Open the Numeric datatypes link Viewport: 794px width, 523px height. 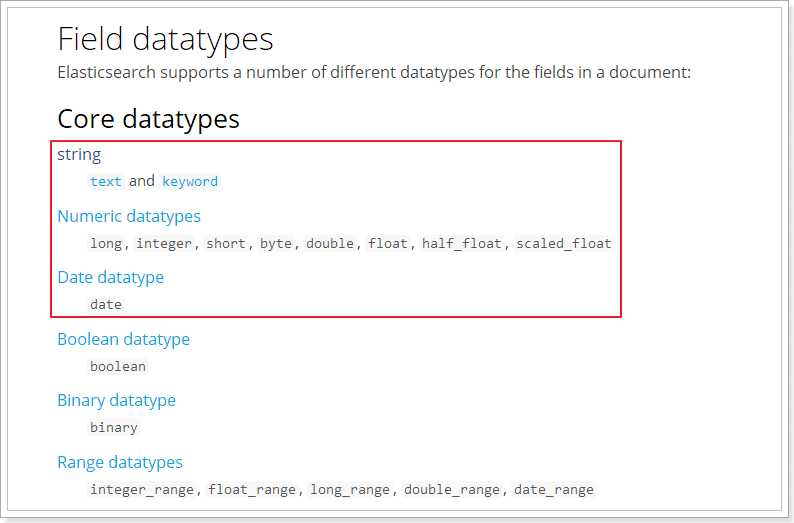pos(129,216)
